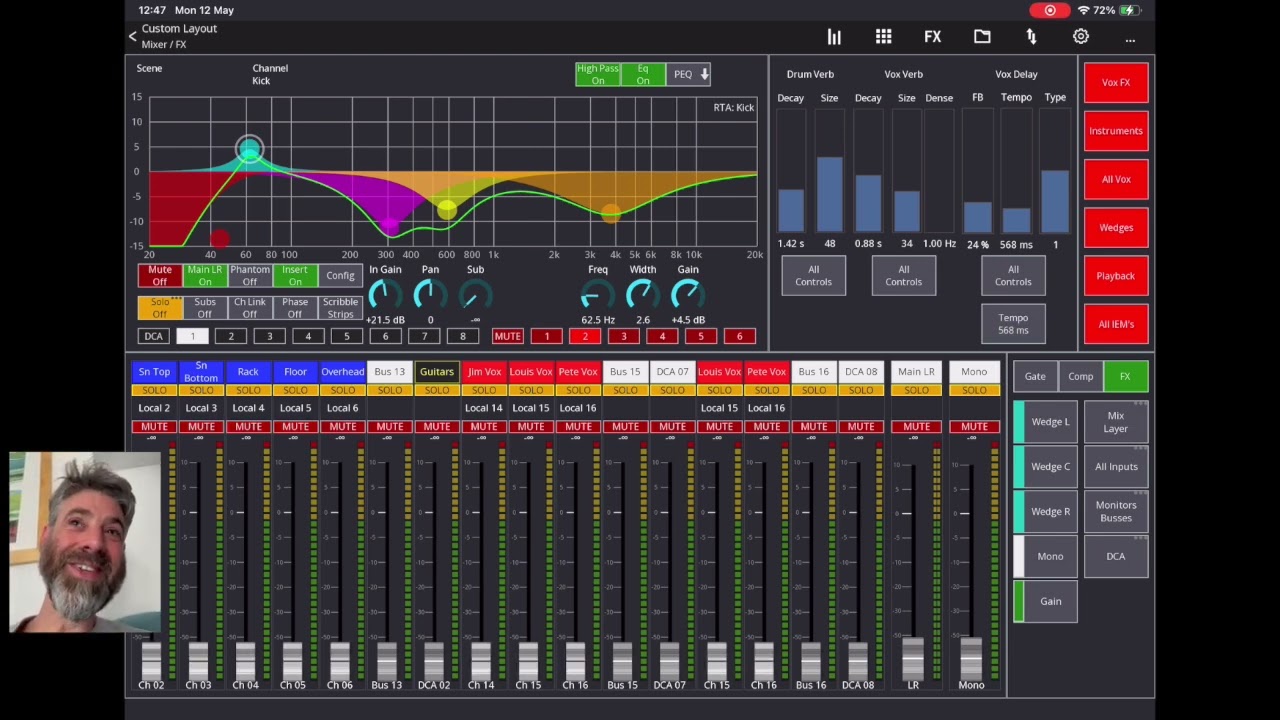This screenshot has width=1280, height=720.
Task: Toggle the Phase Off button
Action: tap(295, 308)
